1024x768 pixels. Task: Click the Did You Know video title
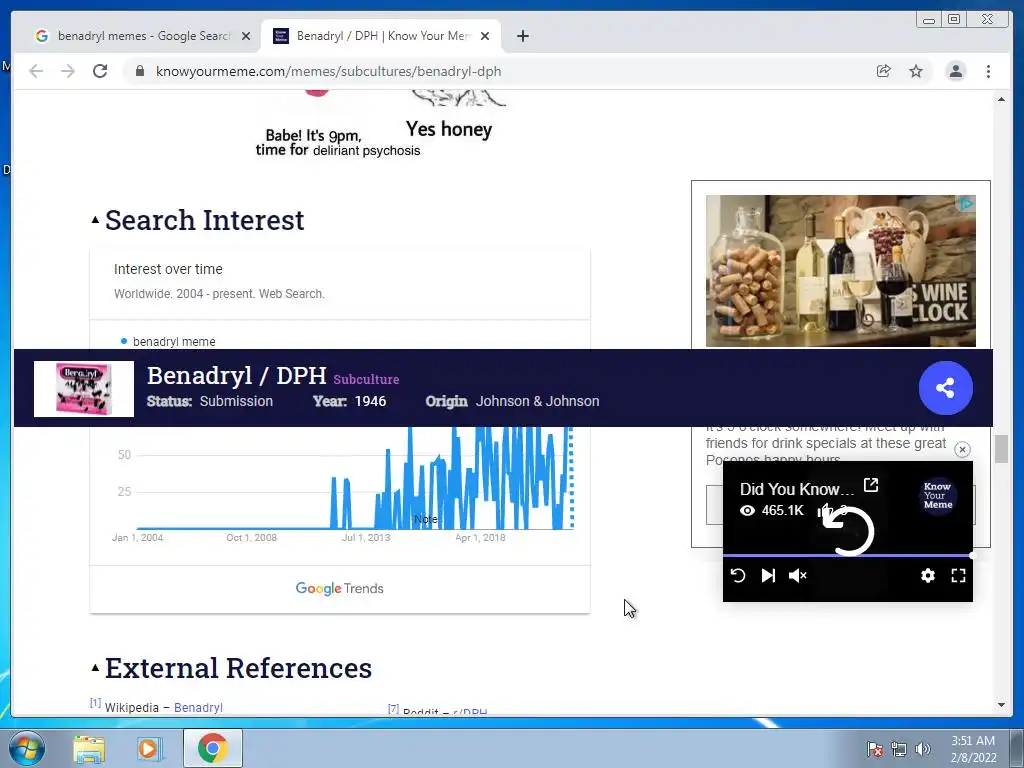pyautogui.click(x=797, y=489)
